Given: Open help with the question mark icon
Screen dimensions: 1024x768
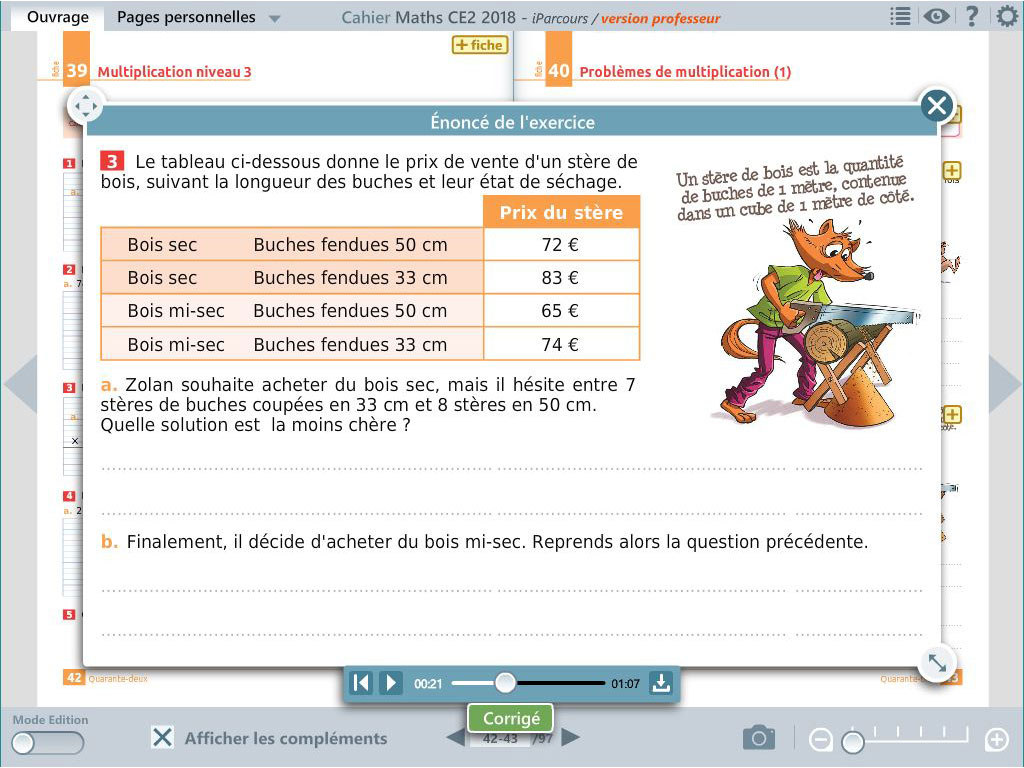Looking at the screenshot, I should click(971, 17).
